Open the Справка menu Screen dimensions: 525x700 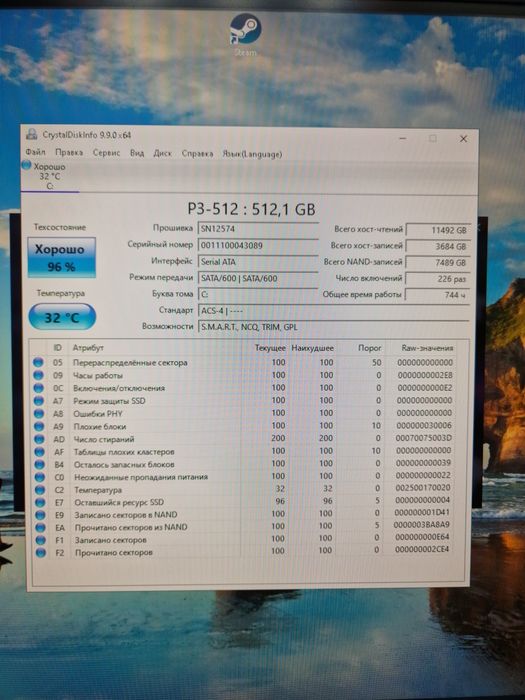197,154
